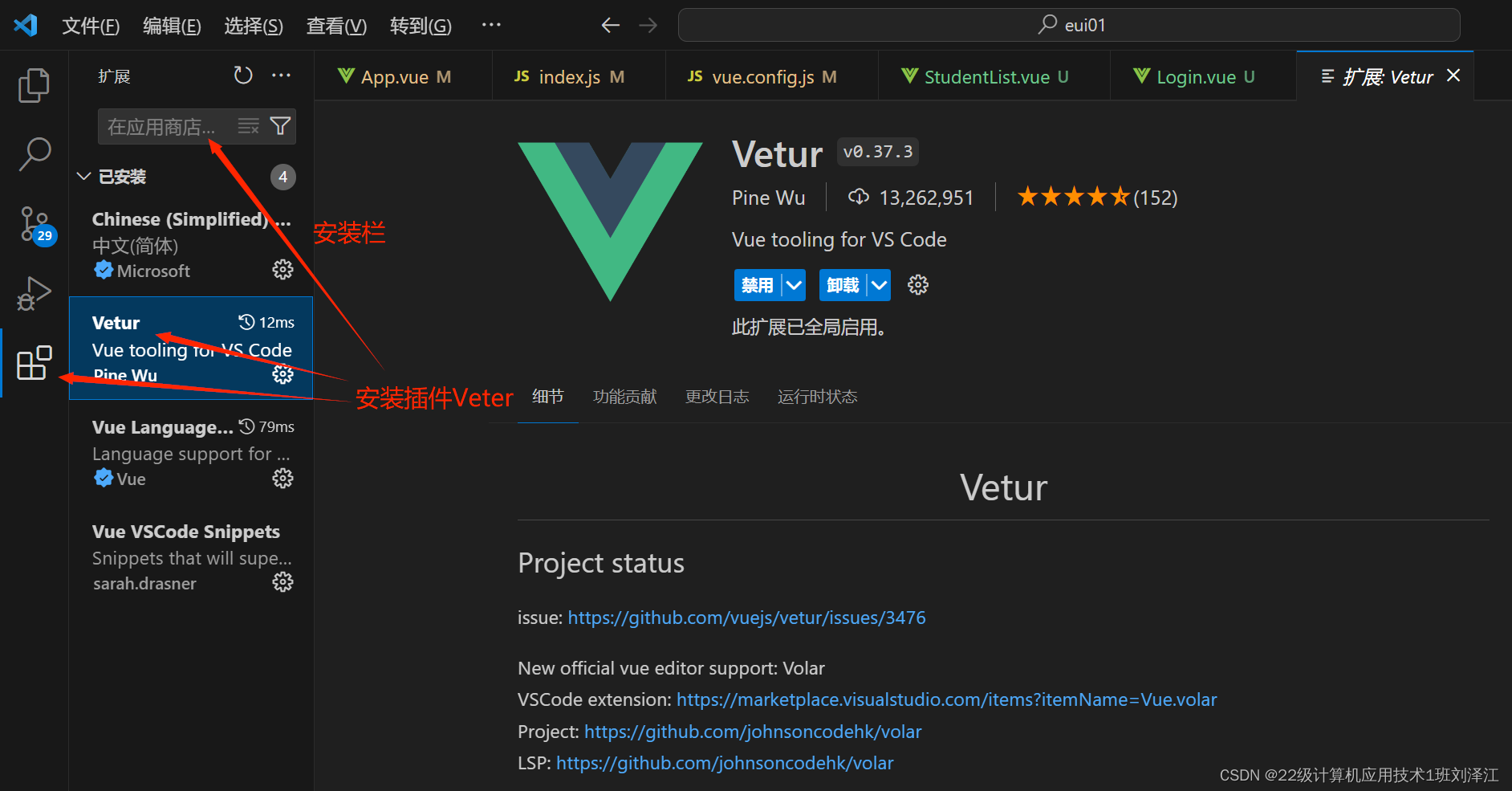Image resolution: width=1512 pixels, height=791 pixels.
Task: Click the 禁用 button to disable Vetur
Action: (x=758, y=284)
